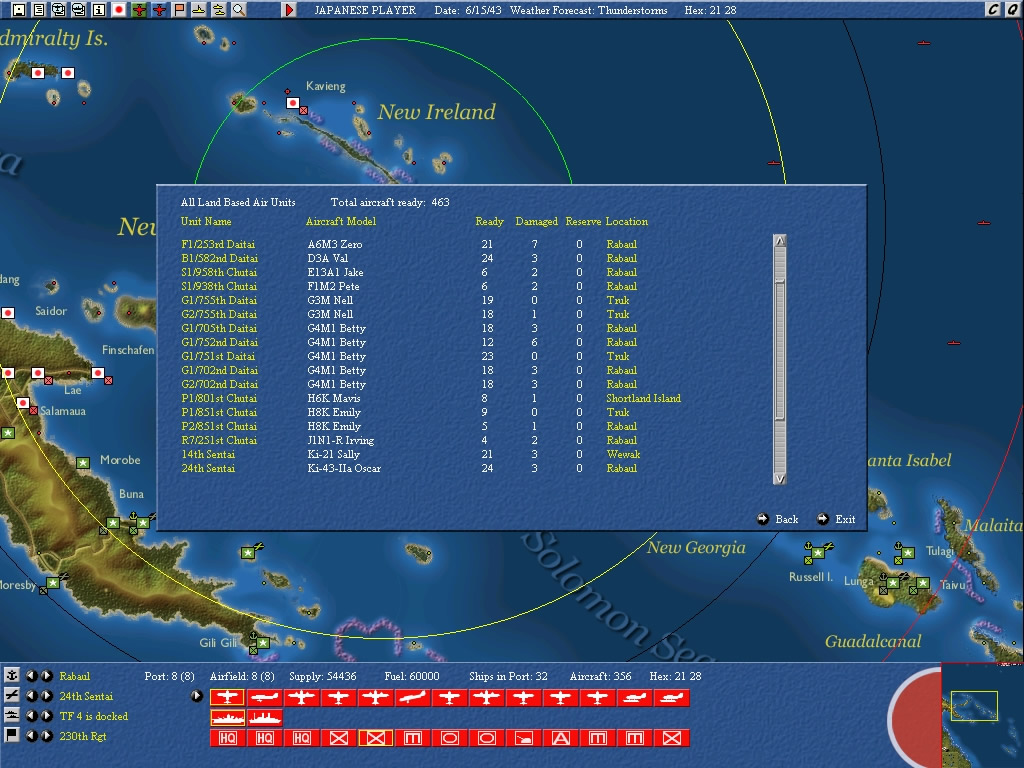Click the round arrow left of air unit icons
1024x768 pixels.
(x=197, y=696)
